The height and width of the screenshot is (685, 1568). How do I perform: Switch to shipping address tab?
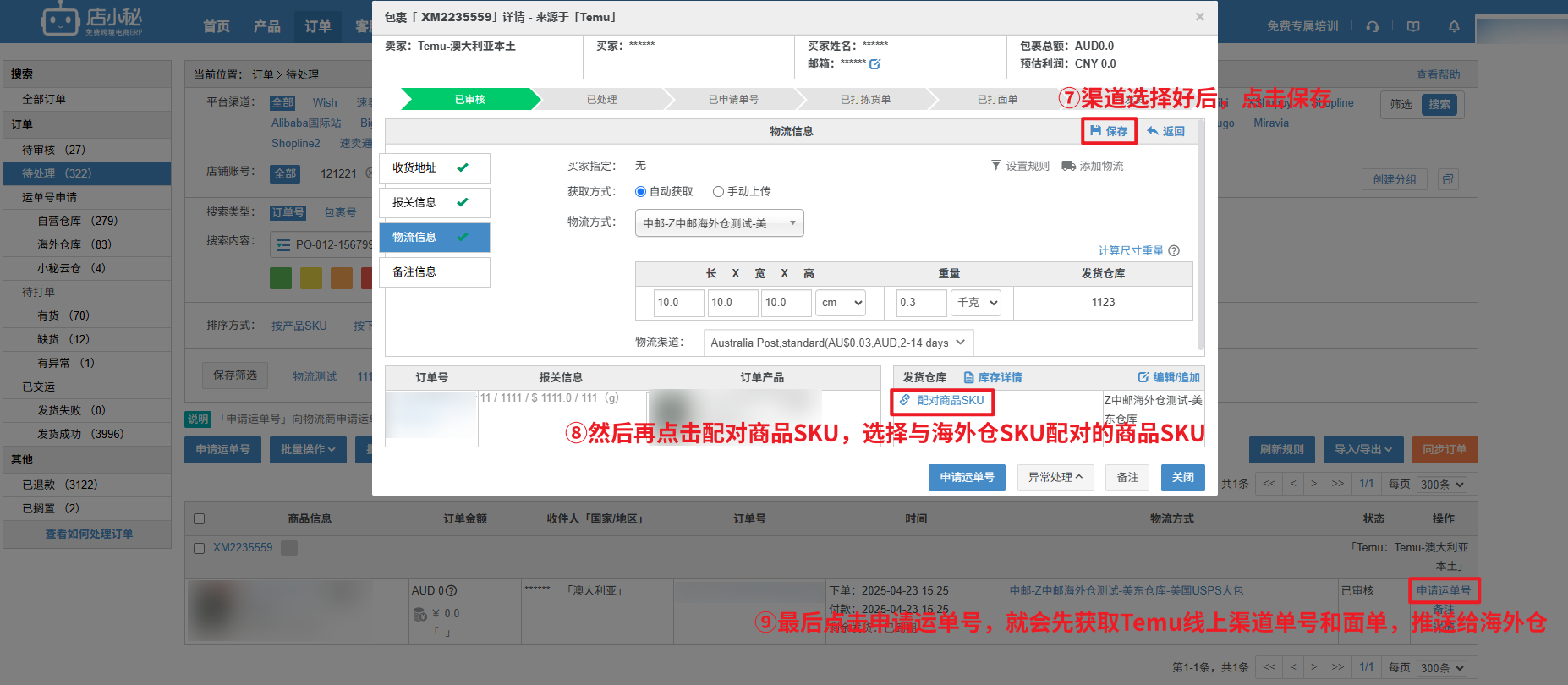[435, 168]
